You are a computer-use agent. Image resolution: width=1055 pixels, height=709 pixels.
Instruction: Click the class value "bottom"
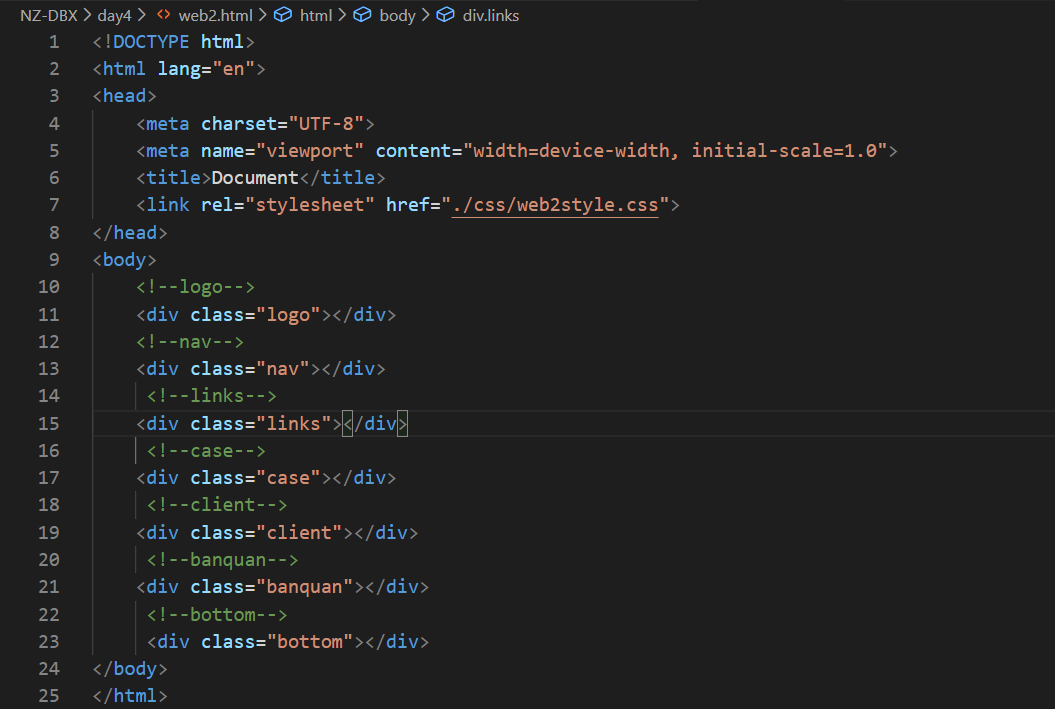pos(310,642)
